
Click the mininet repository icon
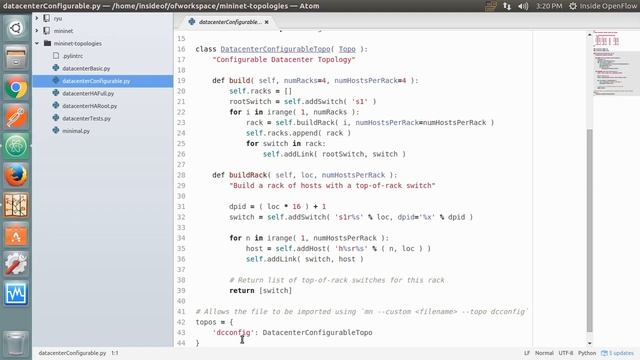[47, 31]
